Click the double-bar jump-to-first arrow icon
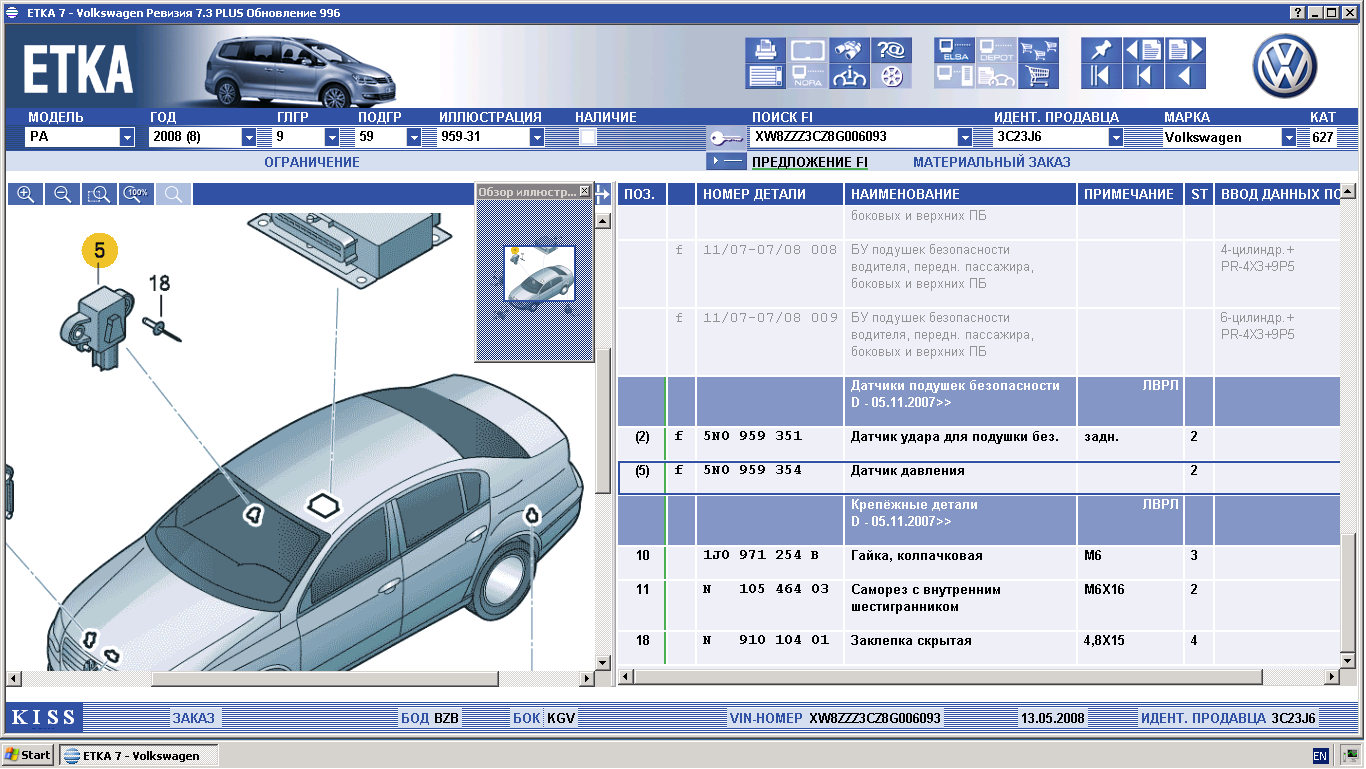Screen dimensions: 1366x769 point(1101,76)
